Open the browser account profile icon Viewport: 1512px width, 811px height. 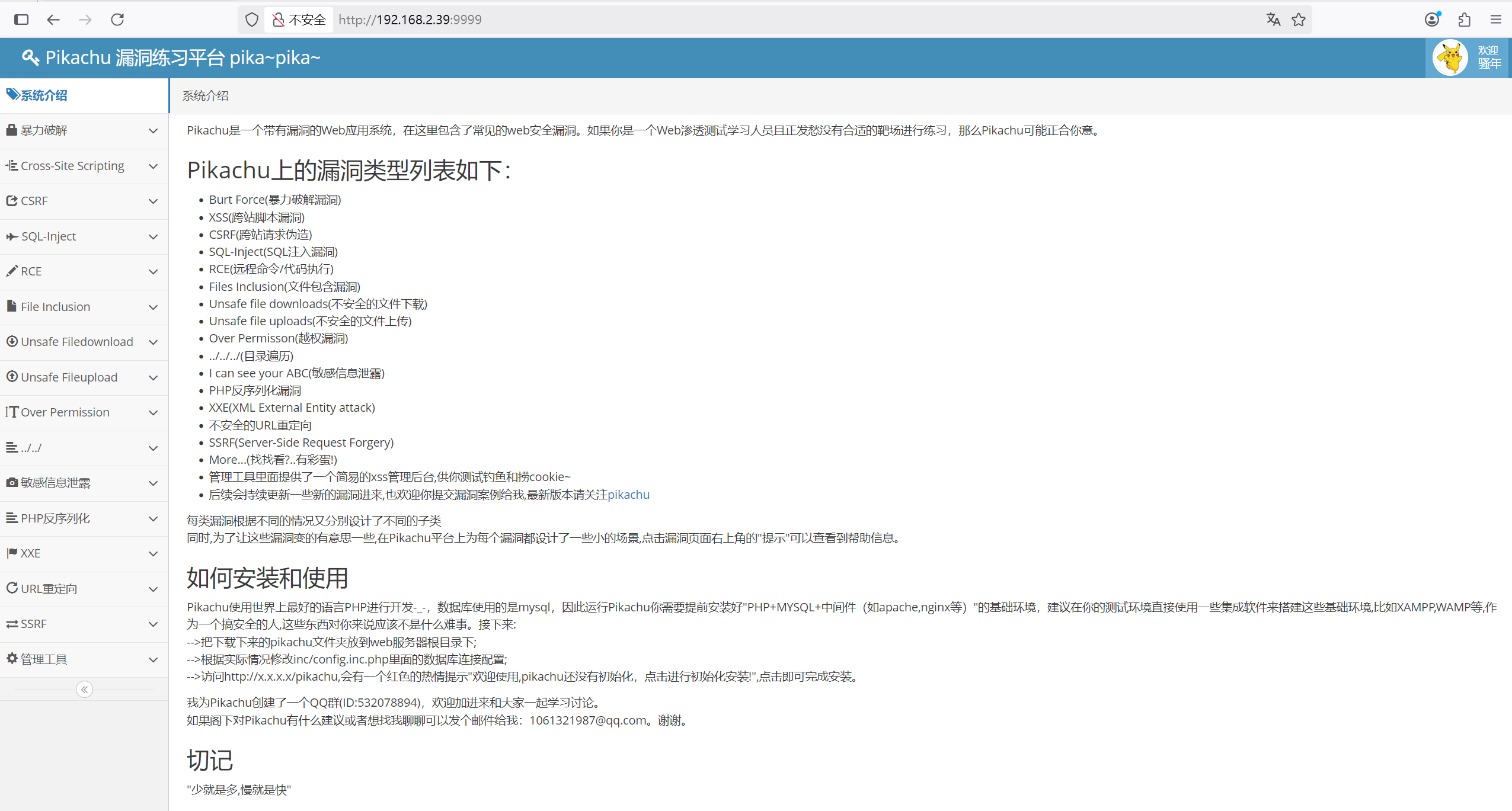[x=1432, y=20]
